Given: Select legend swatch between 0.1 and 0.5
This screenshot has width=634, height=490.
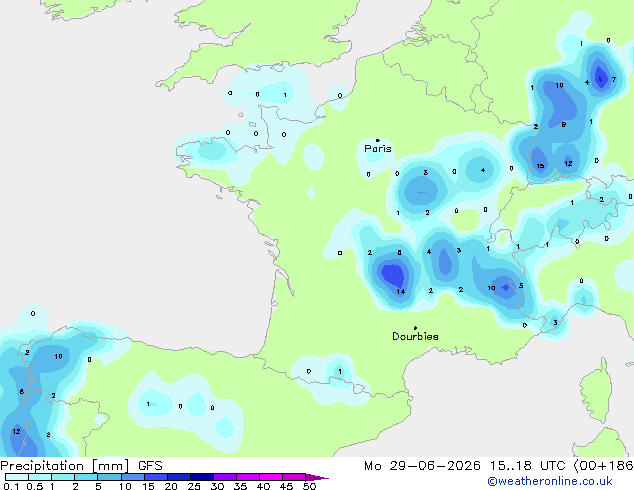Looking at the screenshot, I should pos(17,477).
